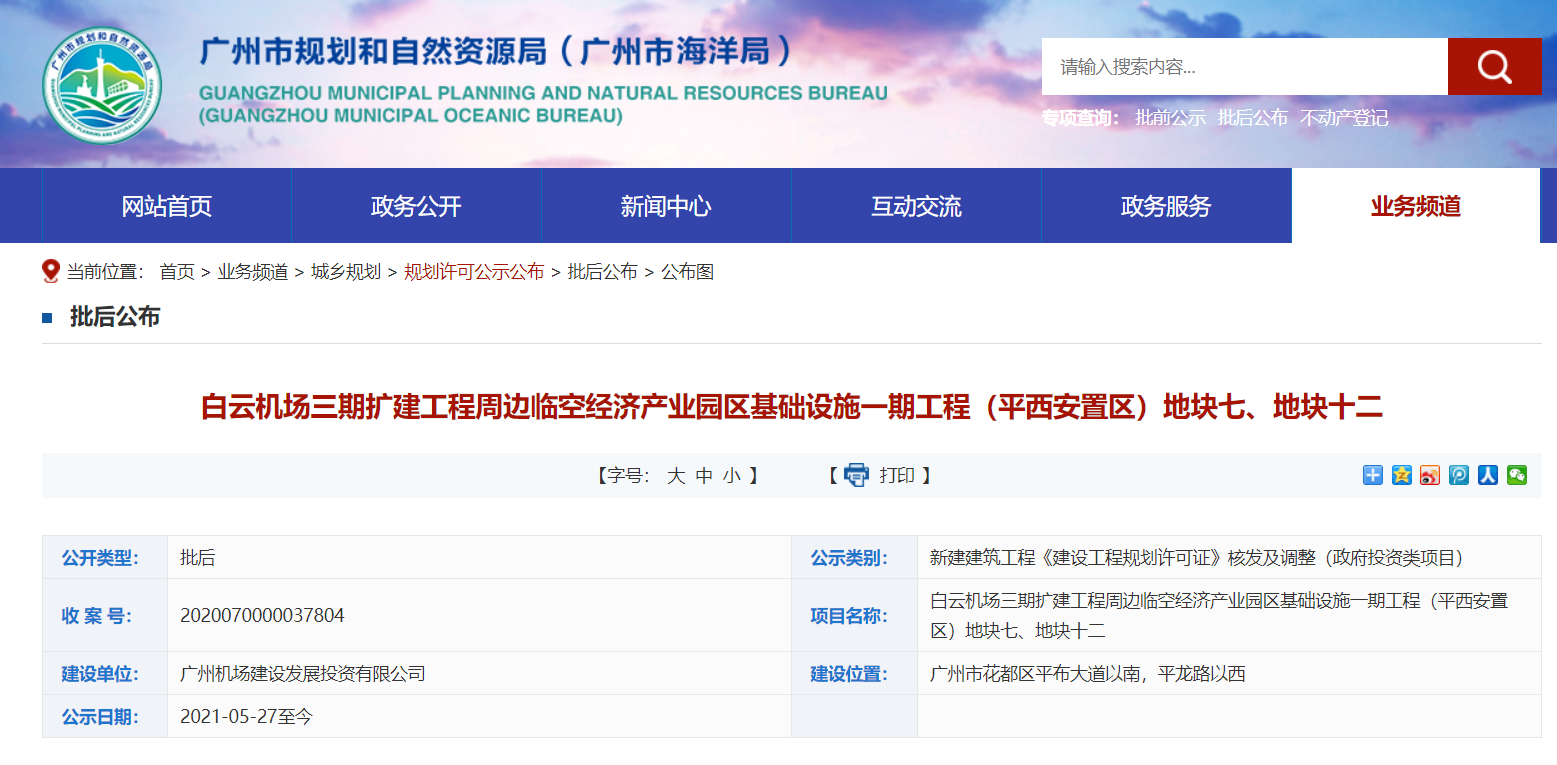Click the 批后公布 section heading
Viewport: 1557px width, 765px height.
(115, 318)
